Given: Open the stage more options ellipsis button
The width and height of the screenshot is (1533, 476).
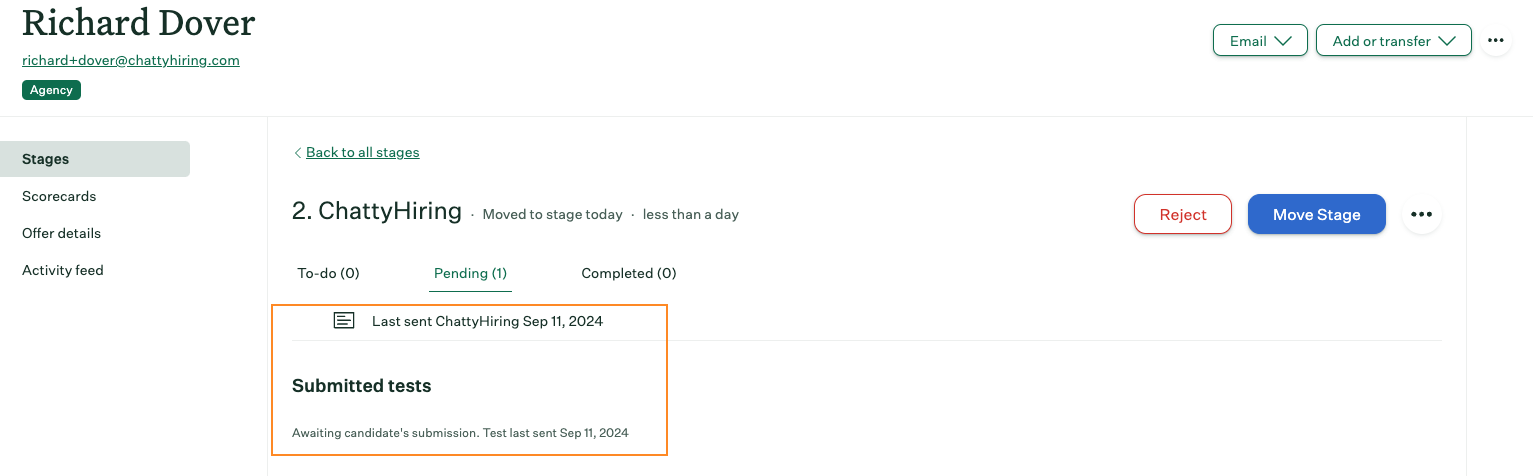Looking at the screenshot, I should click(x=1421, y=214).
